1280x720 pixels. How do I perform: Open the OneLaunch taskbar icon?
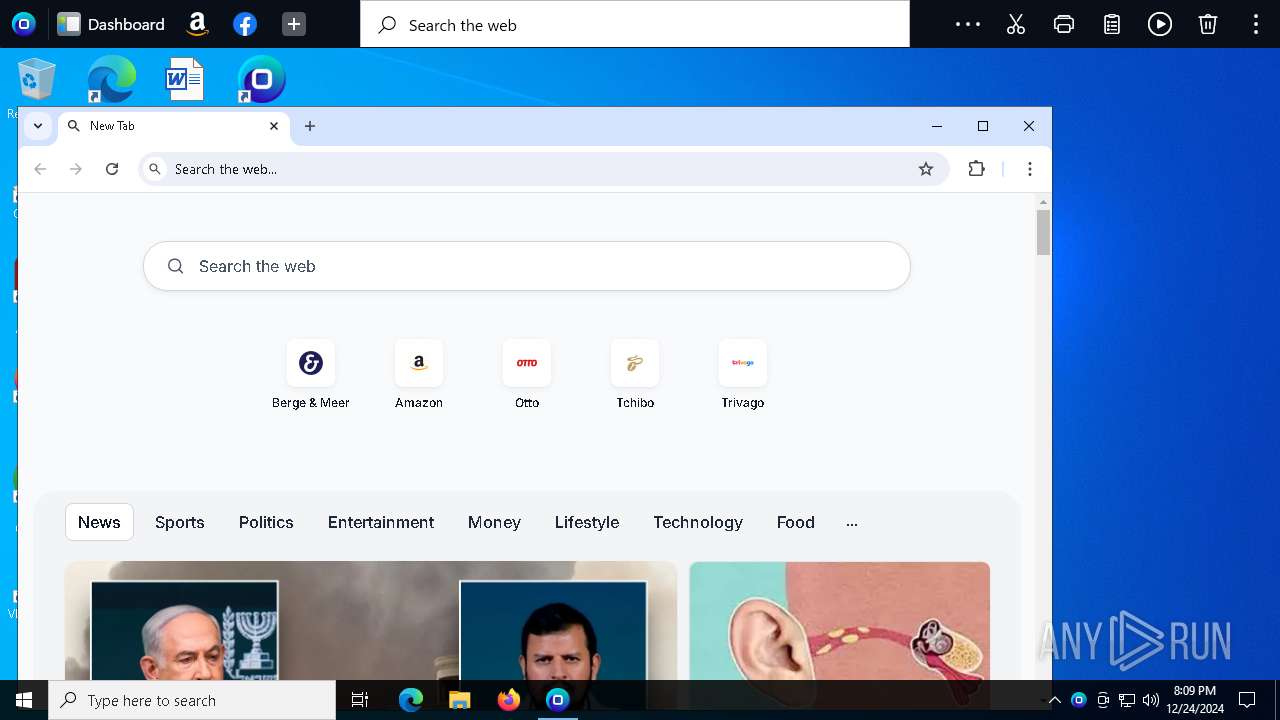tap(558, 700)
